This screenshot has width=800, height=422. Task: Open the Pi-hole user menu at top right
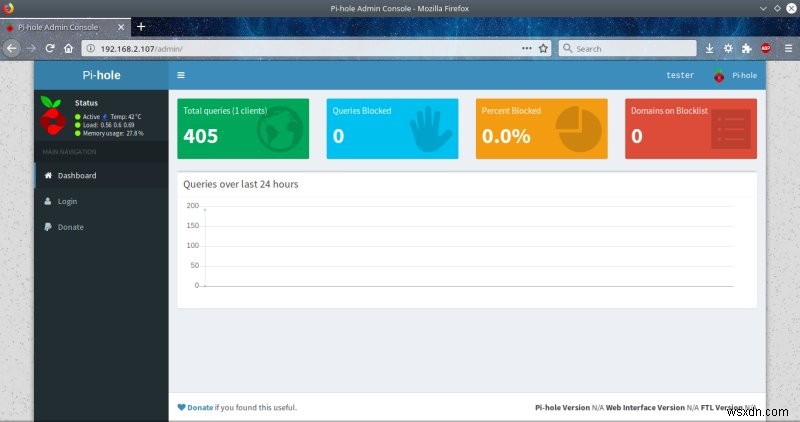click(x=735, y=76)
